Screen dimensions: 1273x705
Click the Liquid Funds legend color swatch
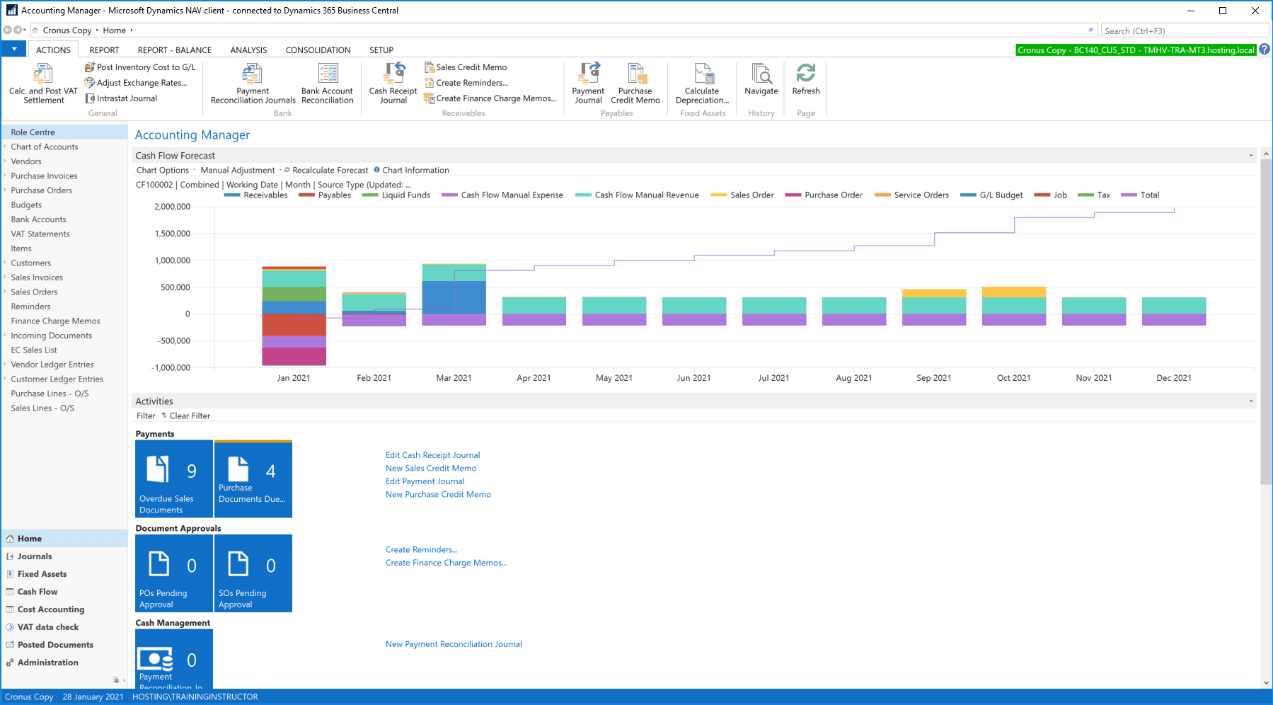[369, 195]
